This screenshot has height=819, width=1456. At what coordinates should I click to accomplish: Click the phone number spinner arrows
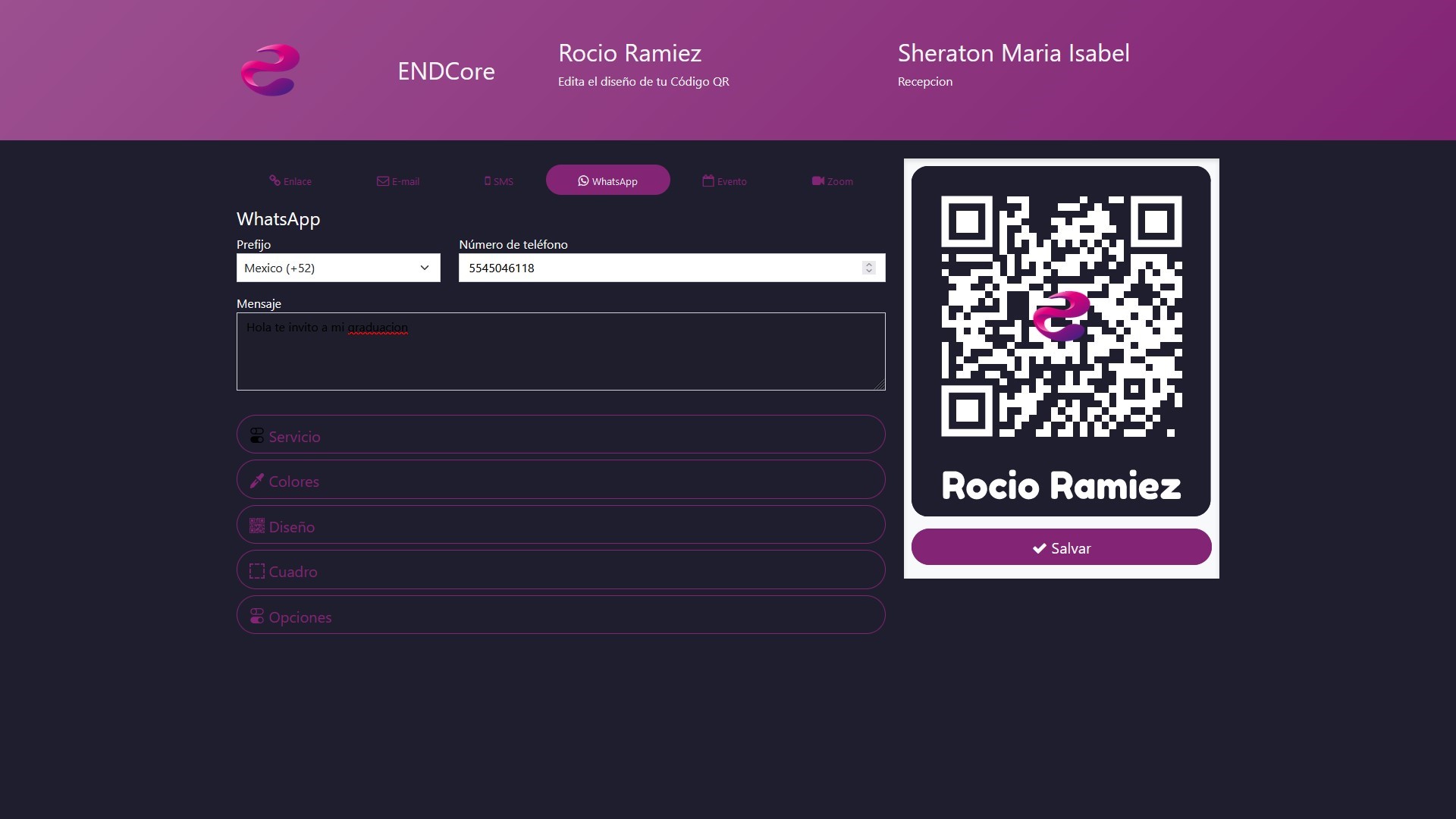(869, 268)
